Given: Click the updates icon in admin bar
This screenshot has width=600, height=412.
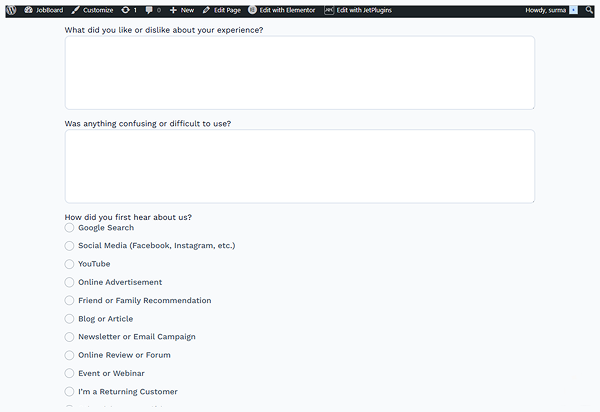Looking at the screenshot, I should [x=130, y=9].
